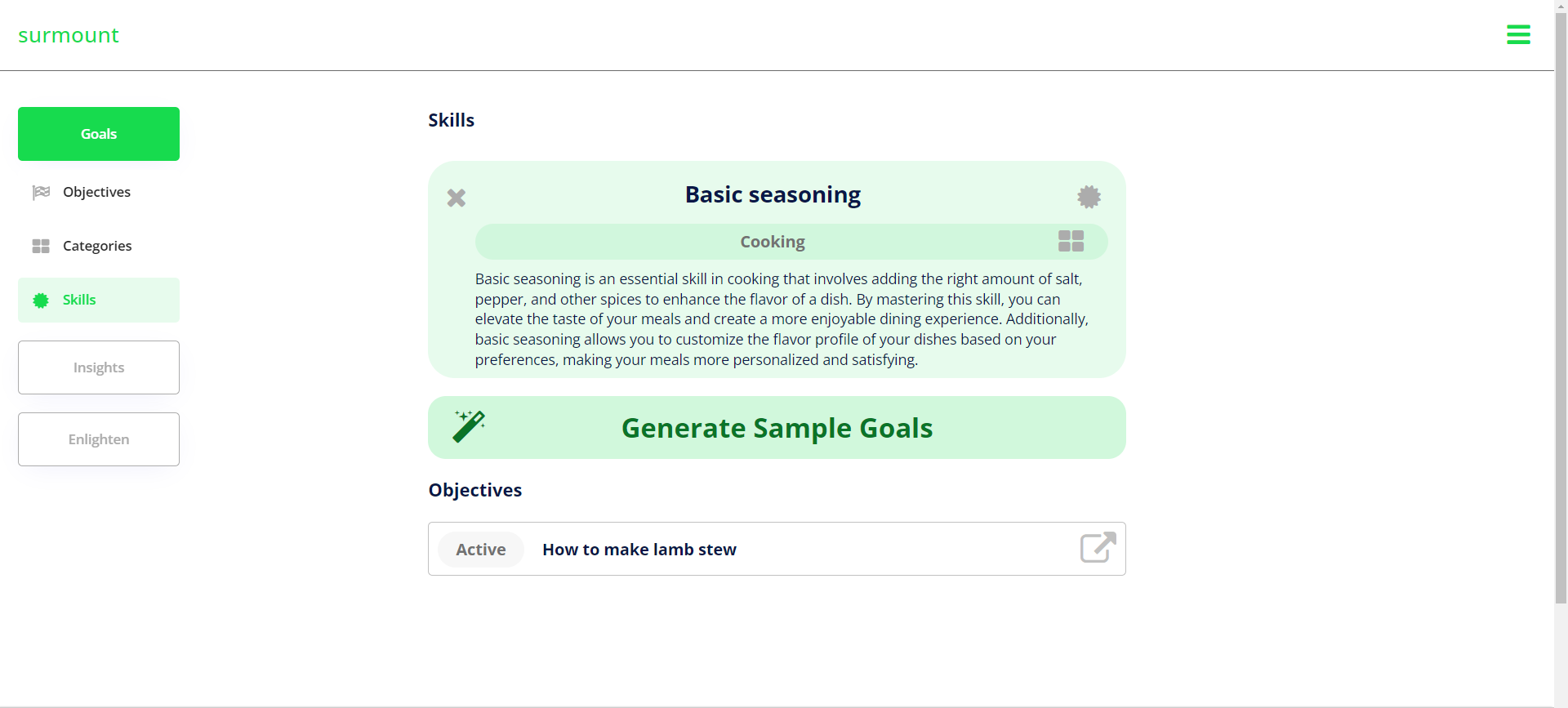1568x708 pixels.
Task: Open the Enlighten section
Action: 99,439
